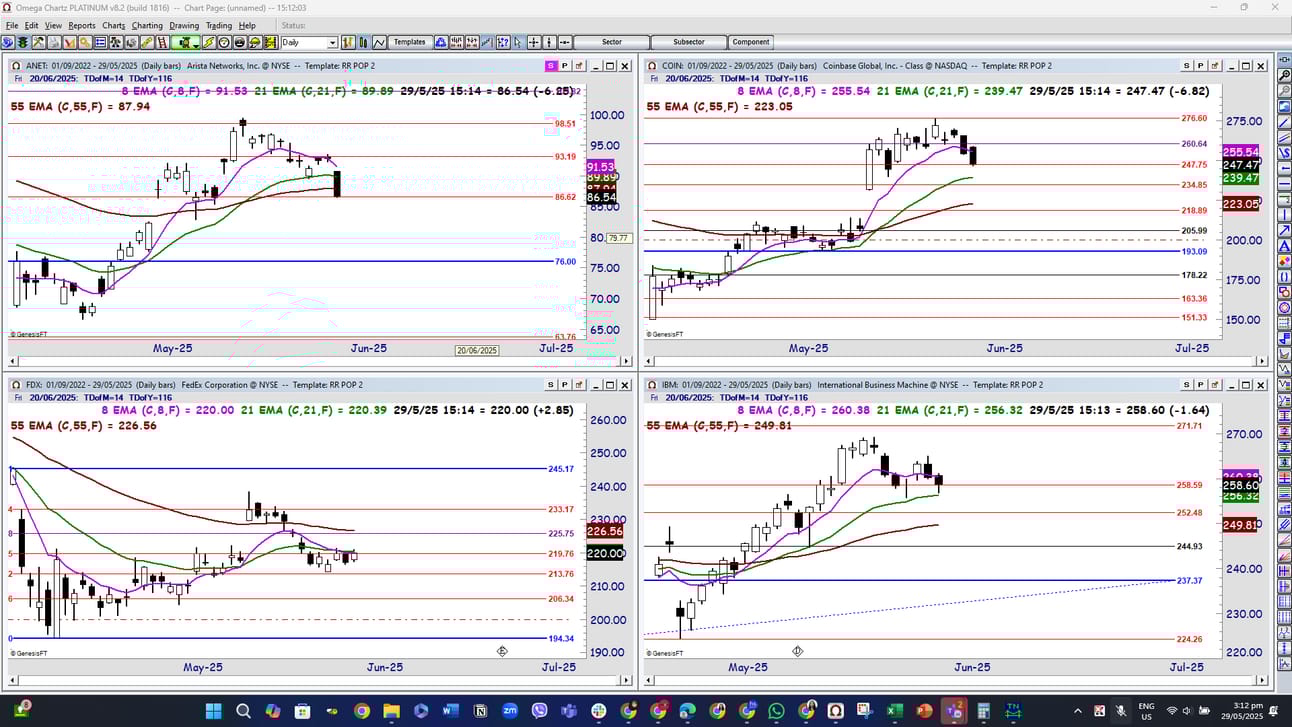Open the Charting menu
This screenshot has width=1292, height=727.
point(147,25)
